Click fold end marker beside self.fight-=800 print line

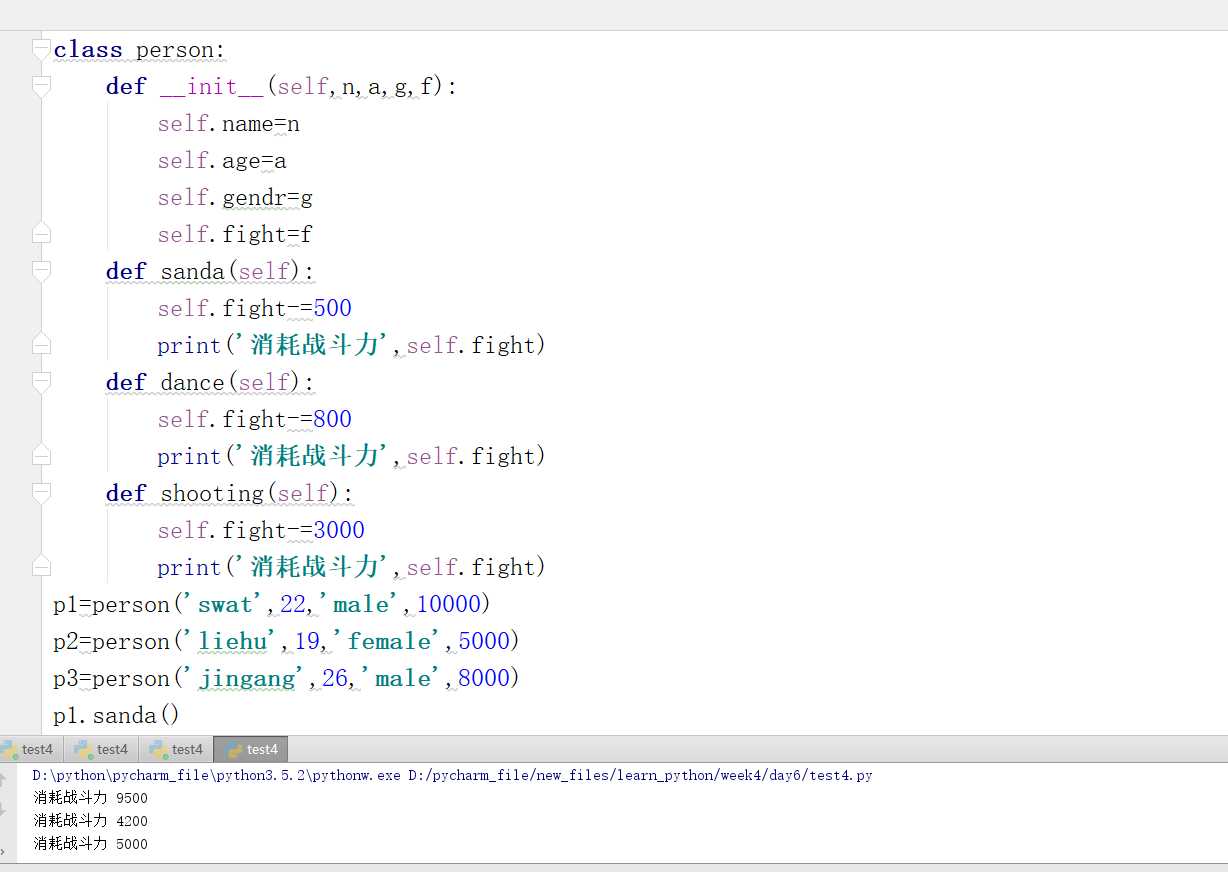point(40,456)
